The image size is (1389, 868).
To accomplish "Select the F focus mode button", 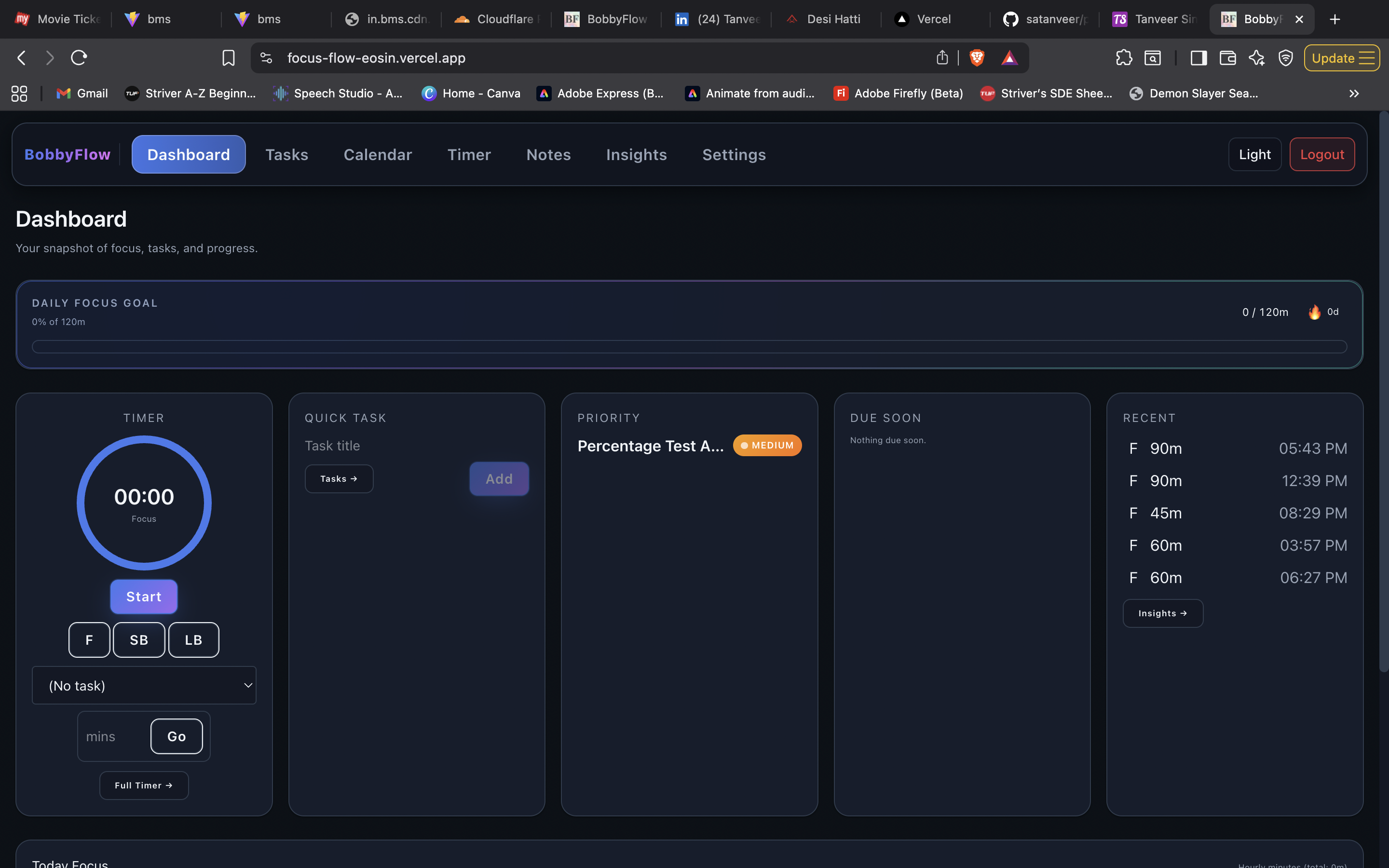I will pos(89,639).
